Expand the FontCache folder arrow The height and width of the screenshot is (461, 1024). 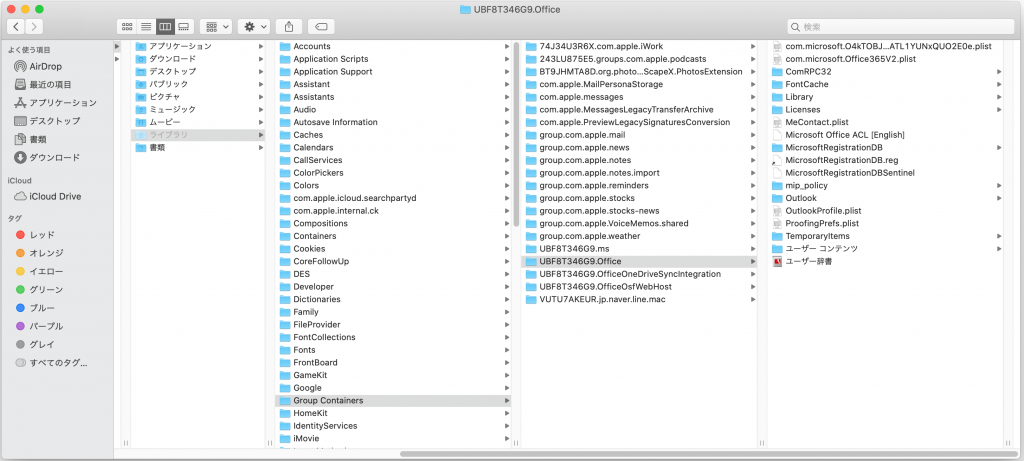pos(999,84)
